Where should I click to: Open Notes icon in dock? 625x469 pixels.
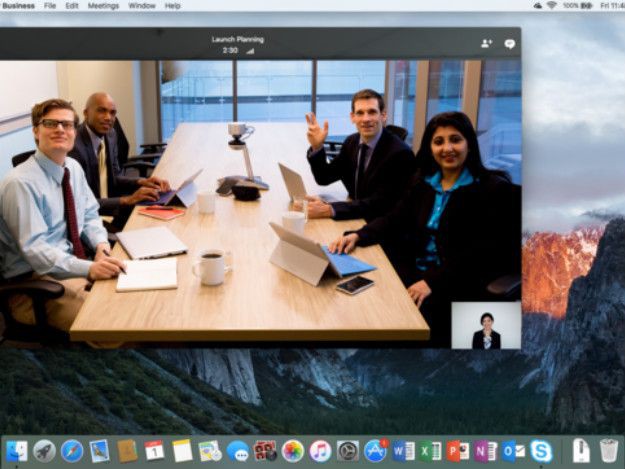tap(182, 451)
